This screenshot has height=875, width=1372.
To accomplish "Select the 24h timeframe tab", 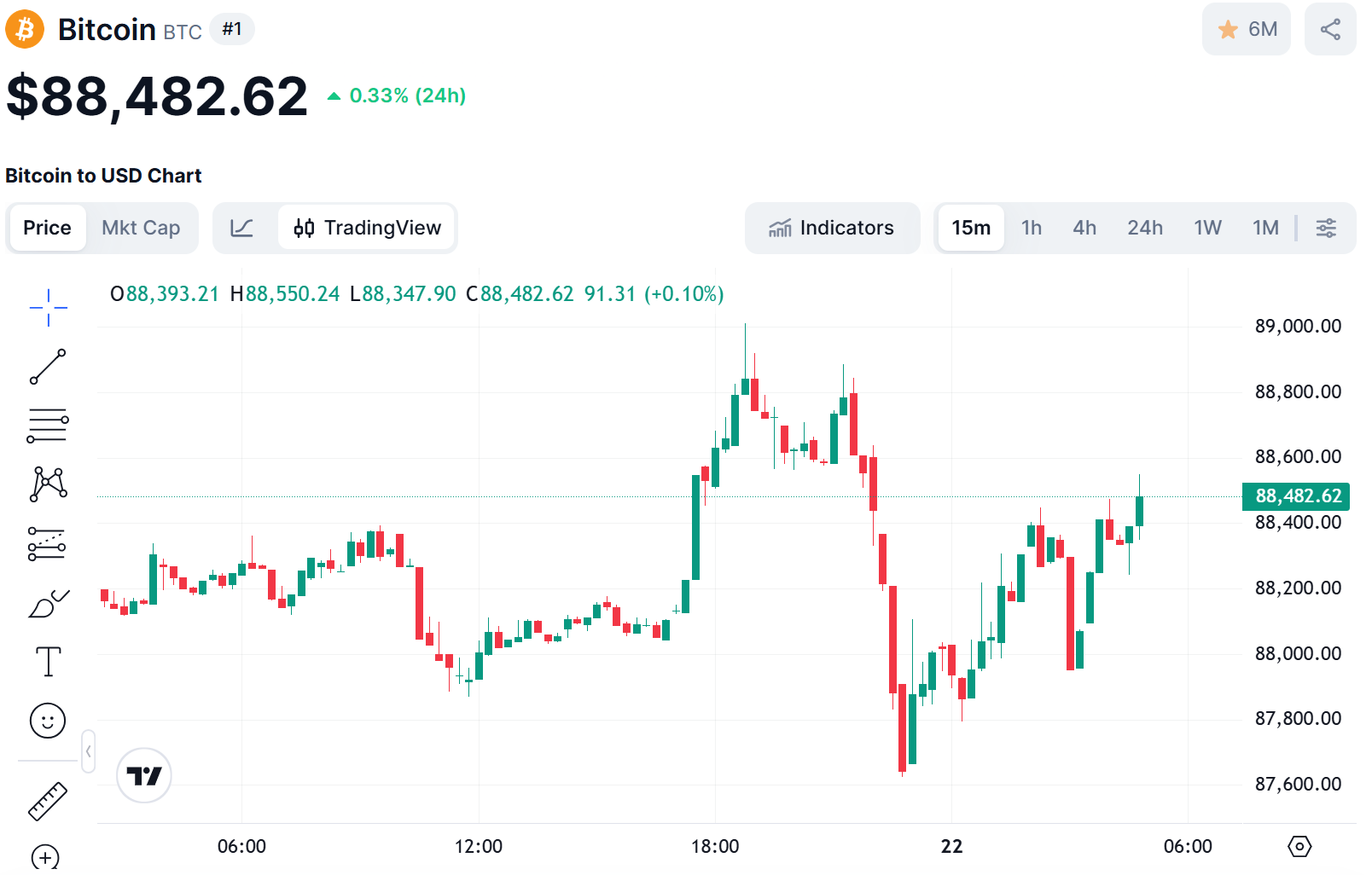I will 1144,228.
